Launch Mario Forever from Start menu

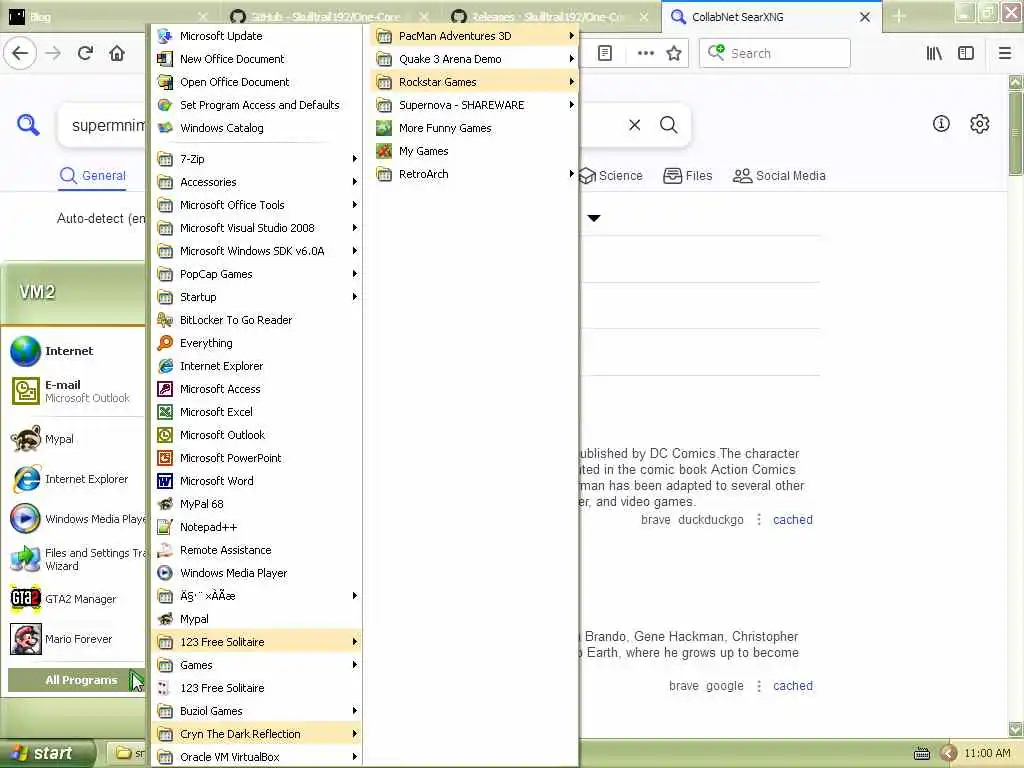pyautogui.click(x=76, y=639)
